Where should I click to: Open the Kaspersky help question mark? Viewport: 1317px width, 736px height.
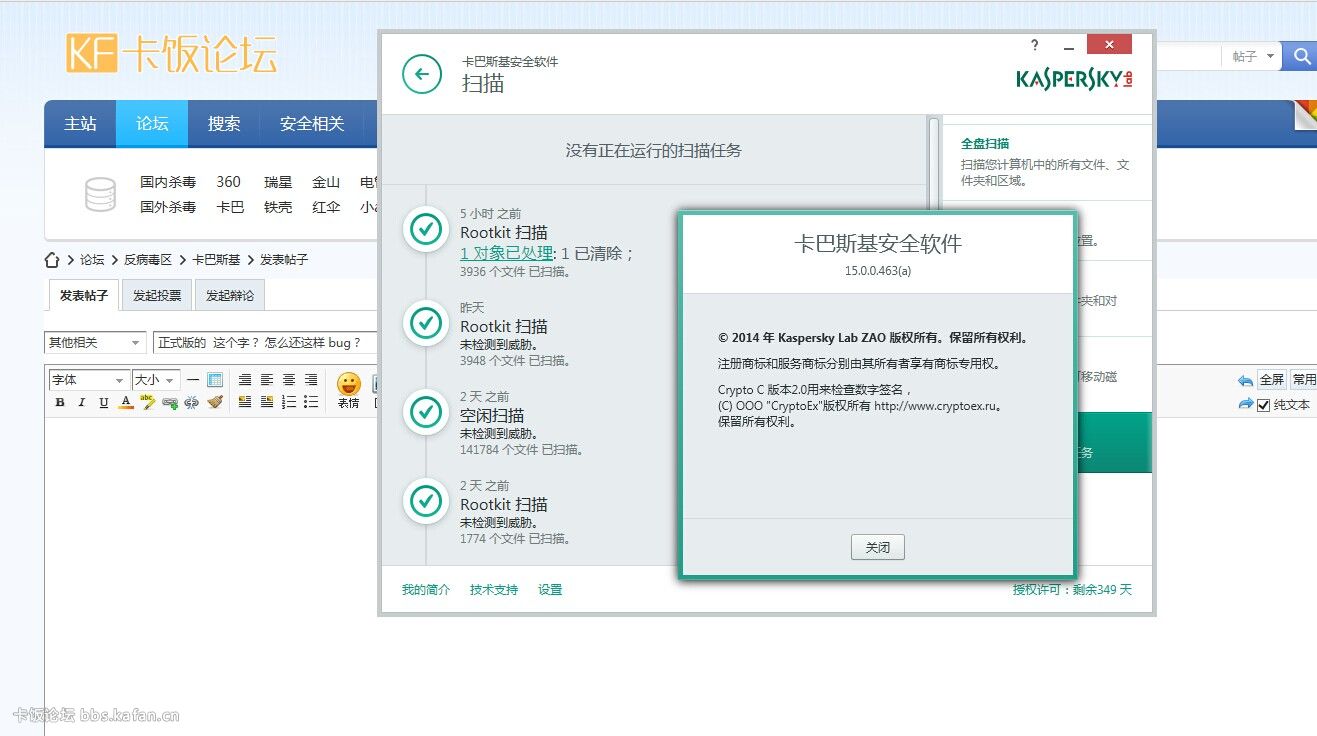(1035, 45)
